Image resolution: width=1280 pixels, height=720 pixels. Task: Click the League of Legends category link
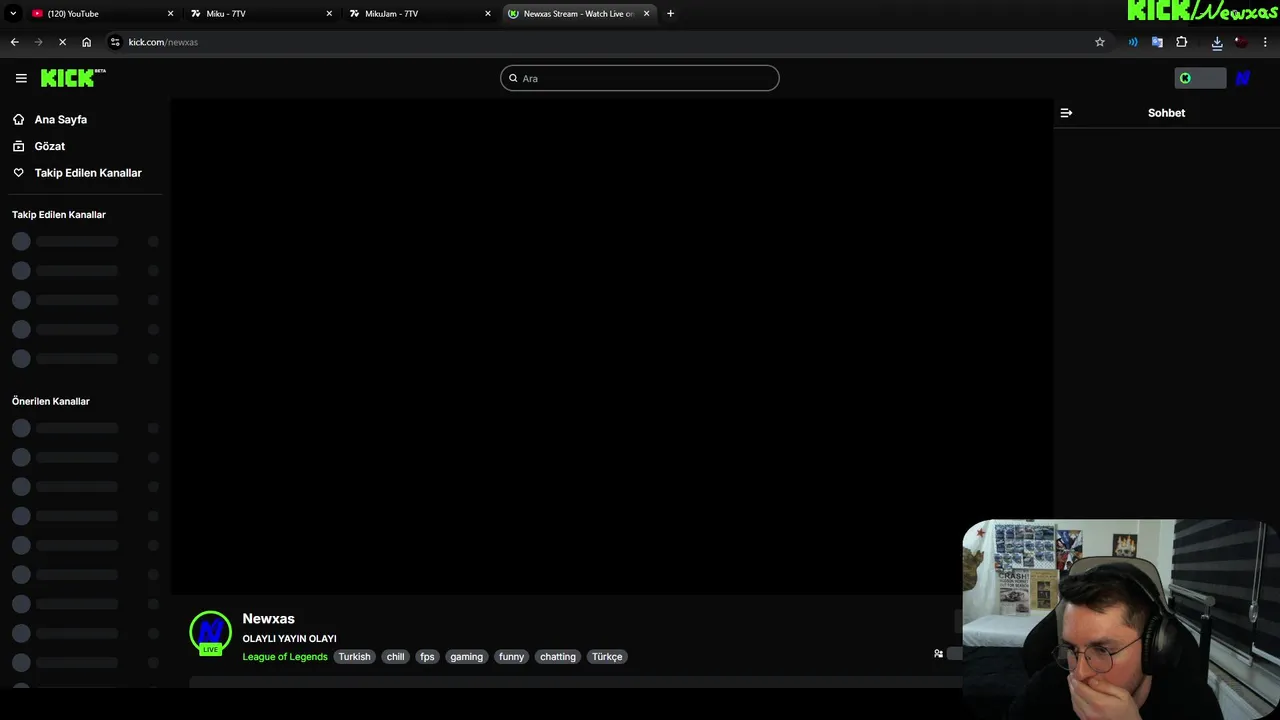[x=285, y=657]
